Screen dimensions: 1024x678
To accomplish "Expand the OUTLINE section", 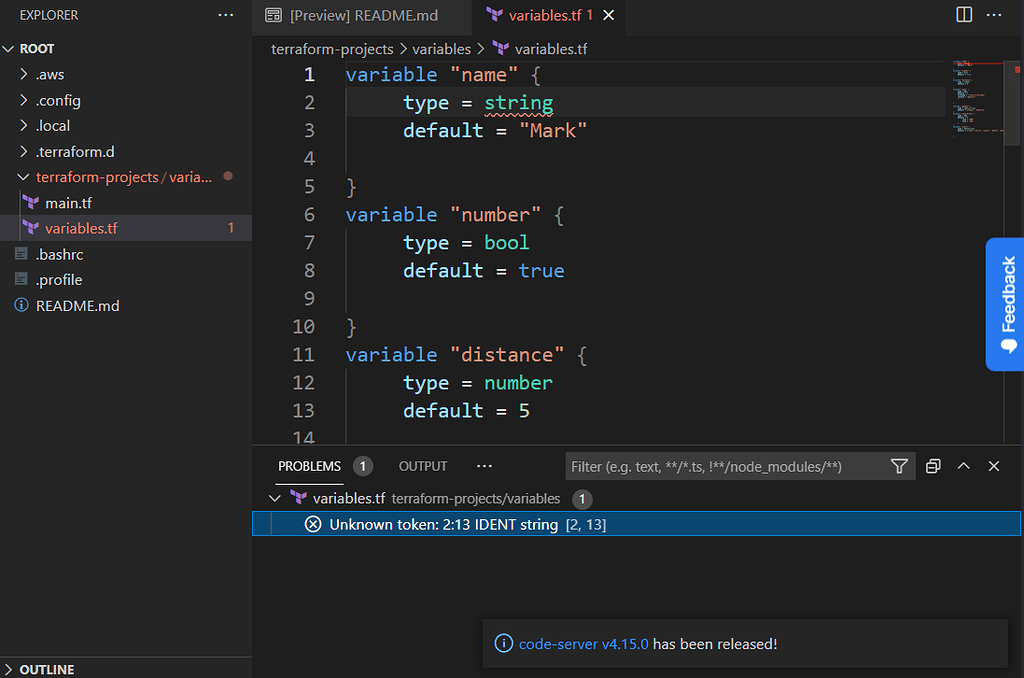I will (x=46, y=669).
